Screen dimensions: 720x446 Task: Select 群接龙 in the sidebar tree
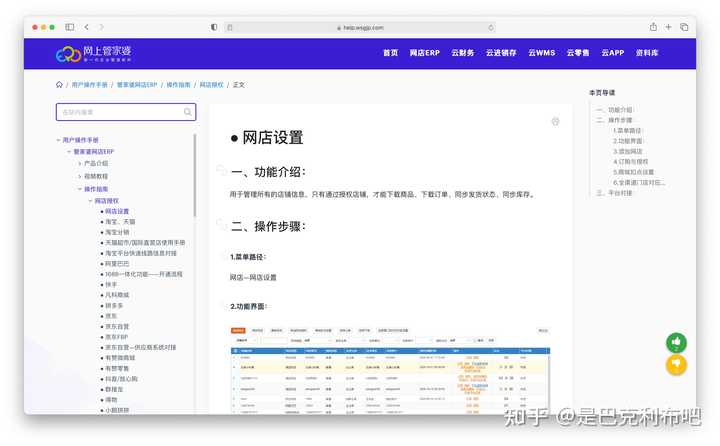(x=114, y=390)
